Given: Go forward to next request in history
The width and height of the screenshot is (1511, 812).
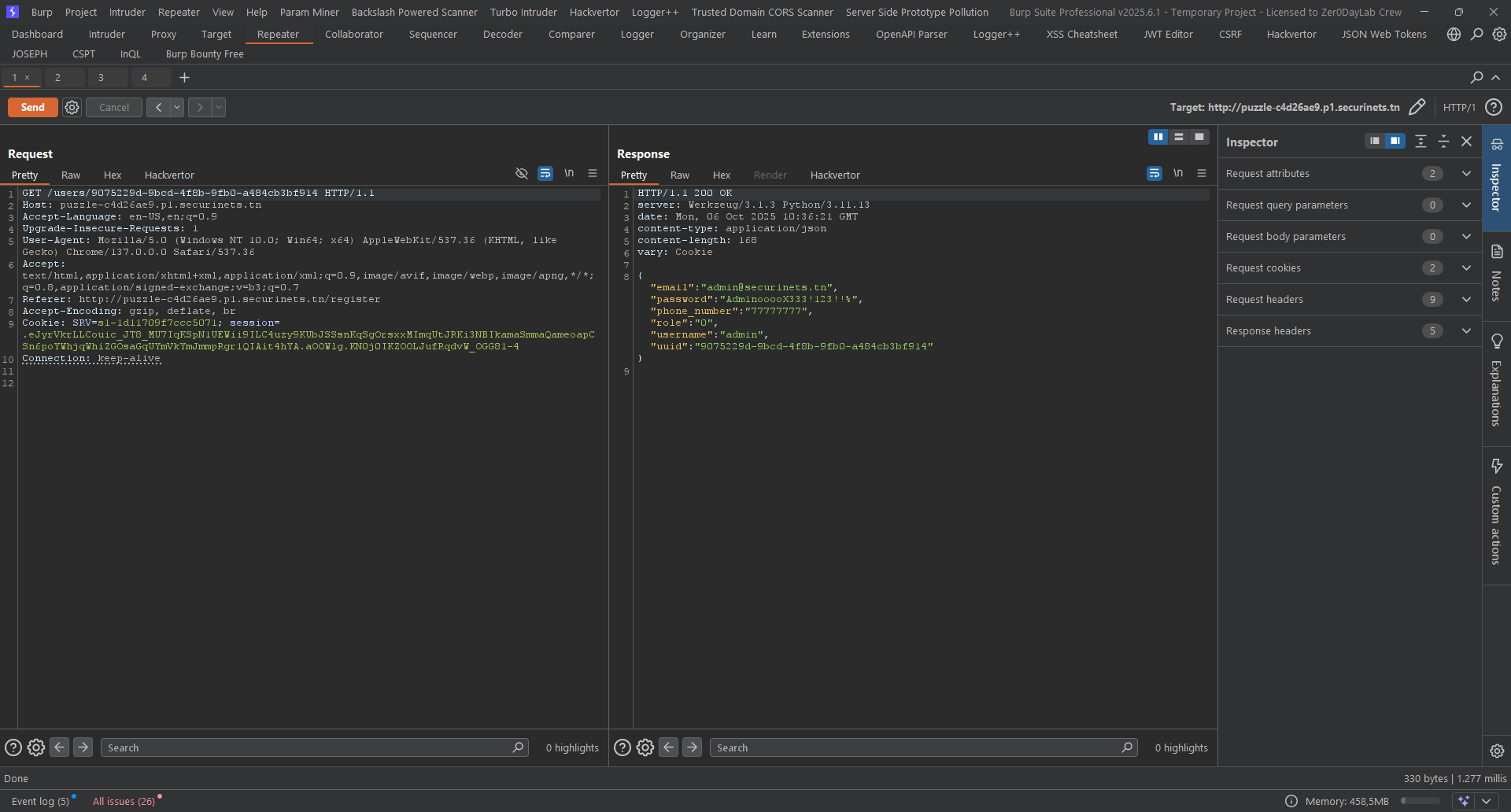Looking at the screenshot, I should (200, 108).
